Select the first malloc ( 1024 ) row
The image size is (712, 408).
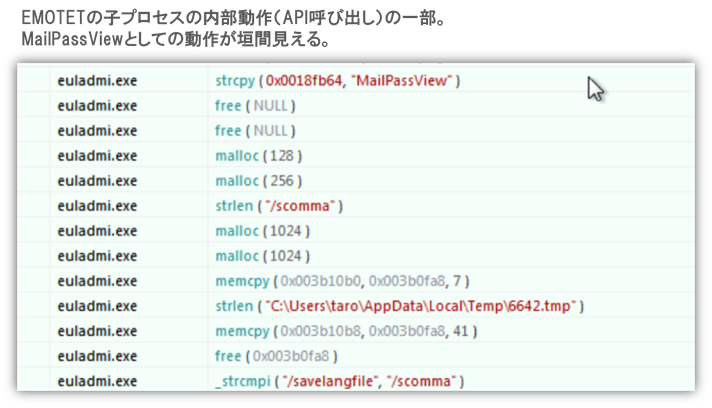pyautogui.click(x=262, y=231)
